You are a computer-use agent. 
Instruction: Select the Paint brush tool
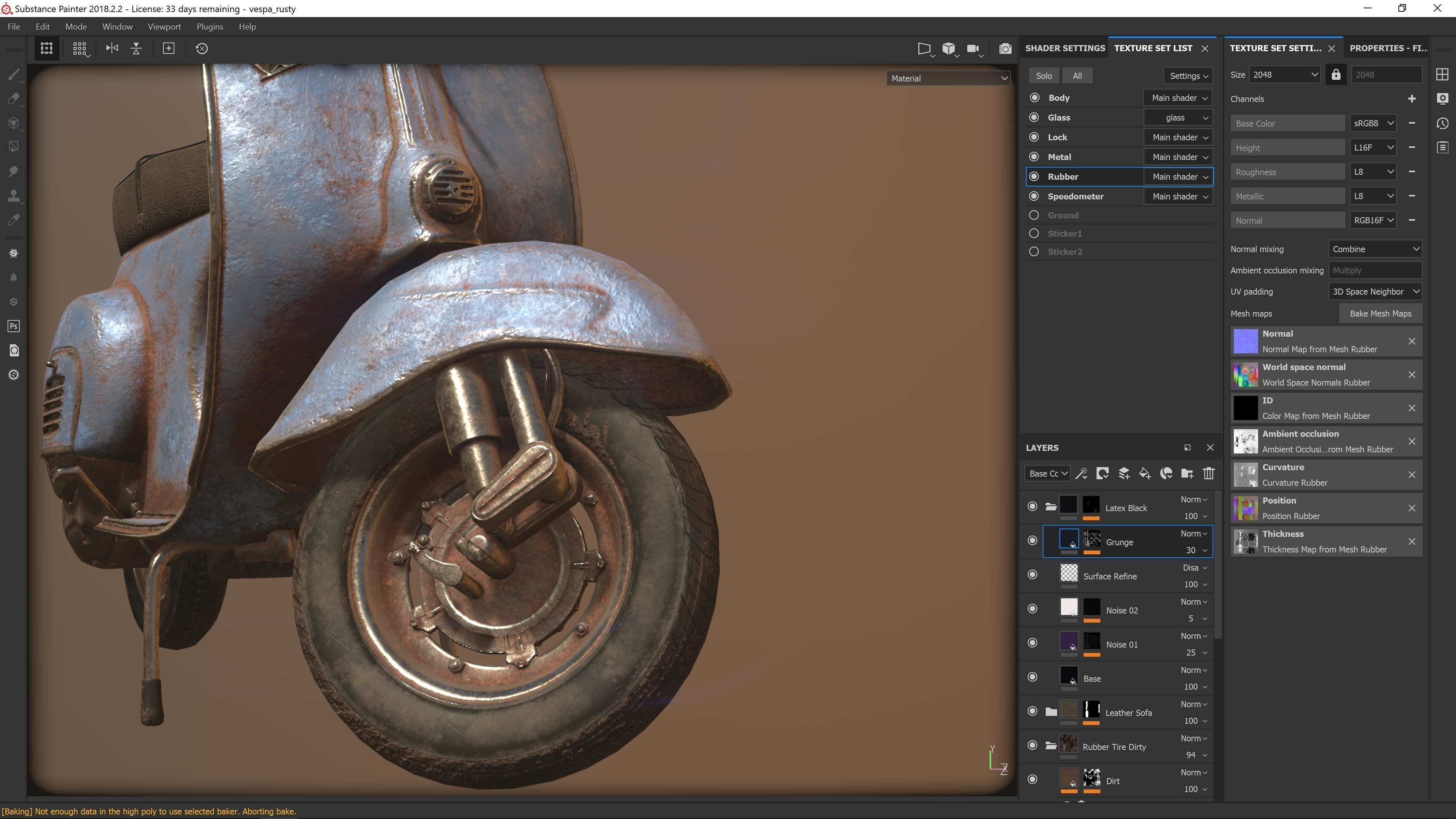pyautogui.click(x=14, y=75)
